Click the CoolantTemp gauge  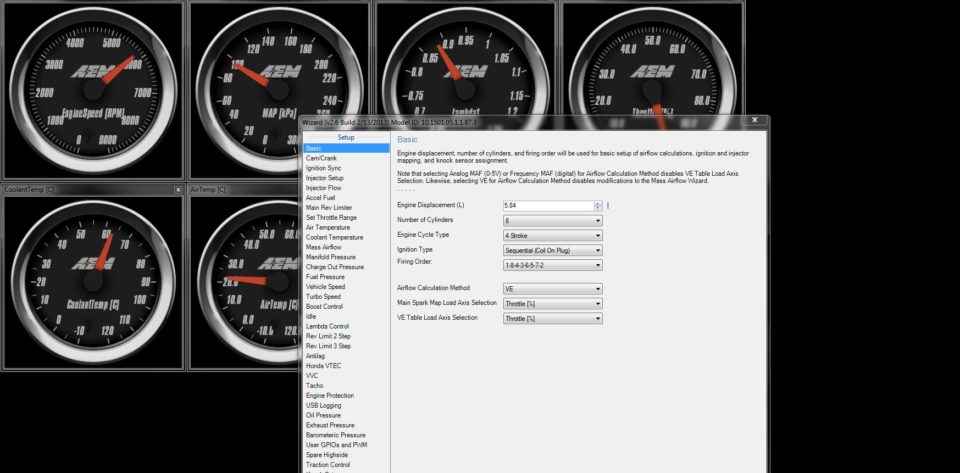[93, 281]
